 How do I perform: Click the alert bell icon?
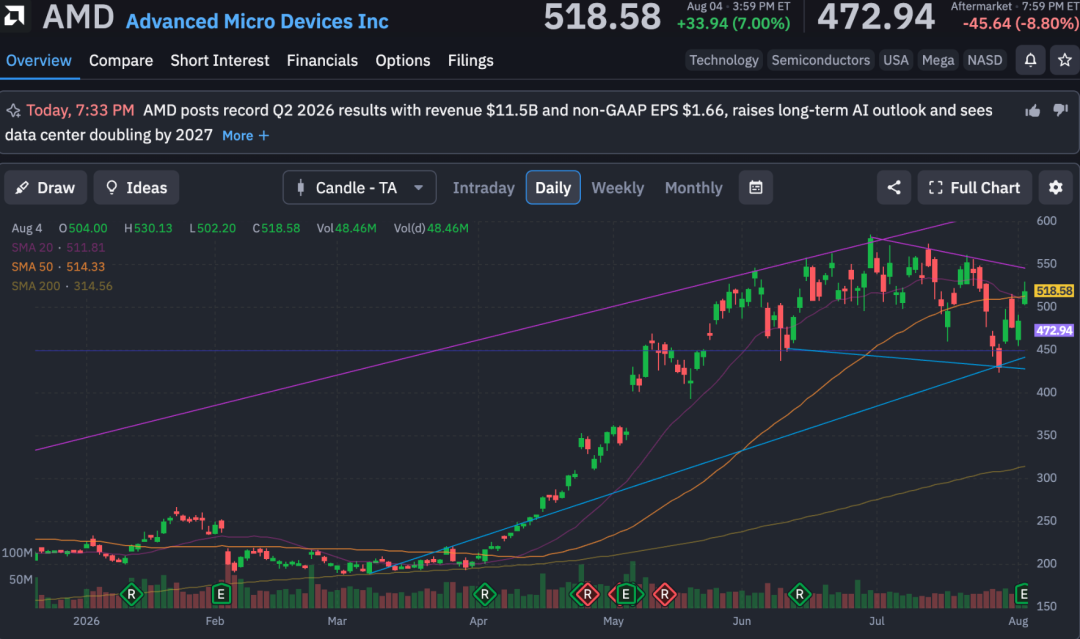(1030, 61)
